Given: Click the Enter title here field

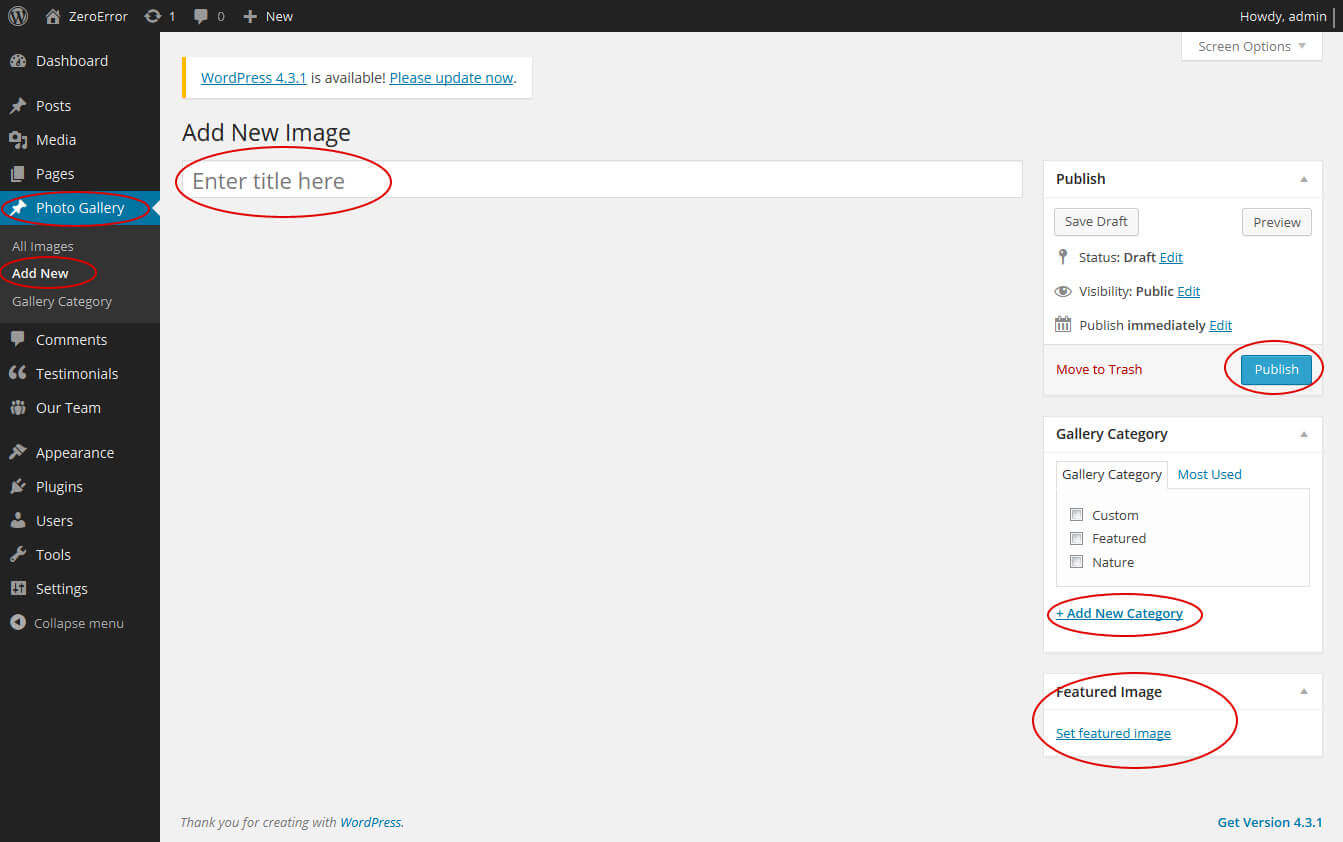Looking at the screenshot, I should click(x=602, y=180).
